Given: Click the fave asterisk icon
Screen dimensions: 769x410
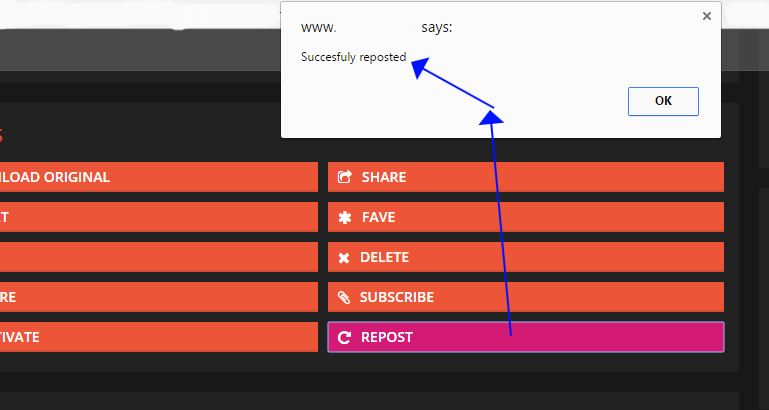Looking at the screenshot, I should pyautogui.click(x=345, y=217).
